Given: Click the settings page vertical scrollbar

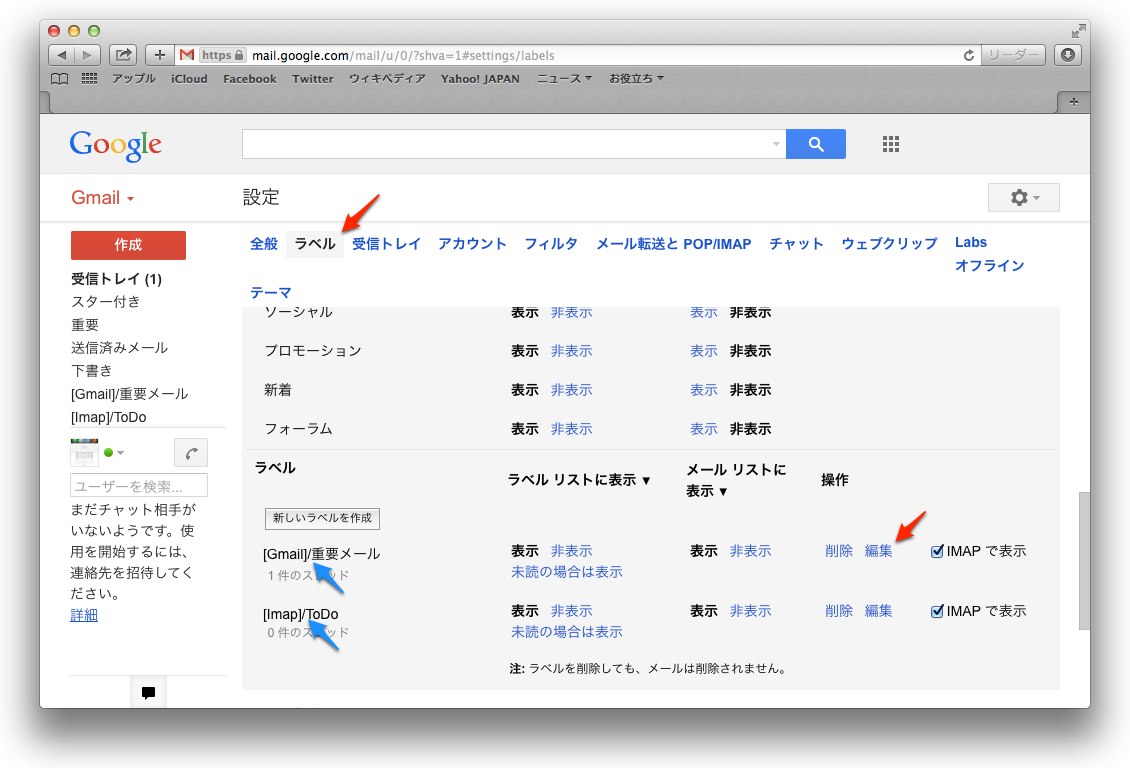Looking at the screenshot, I should point(1084,561).
